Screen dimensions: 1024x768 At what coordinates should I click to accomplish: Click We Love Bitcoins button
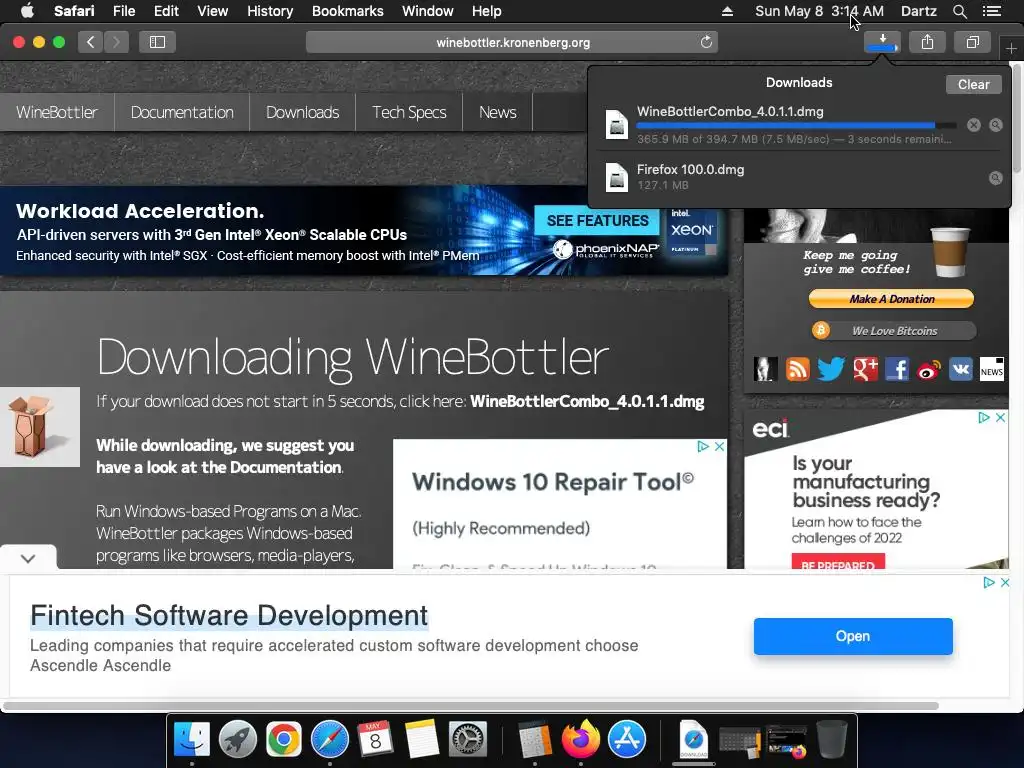894,330
